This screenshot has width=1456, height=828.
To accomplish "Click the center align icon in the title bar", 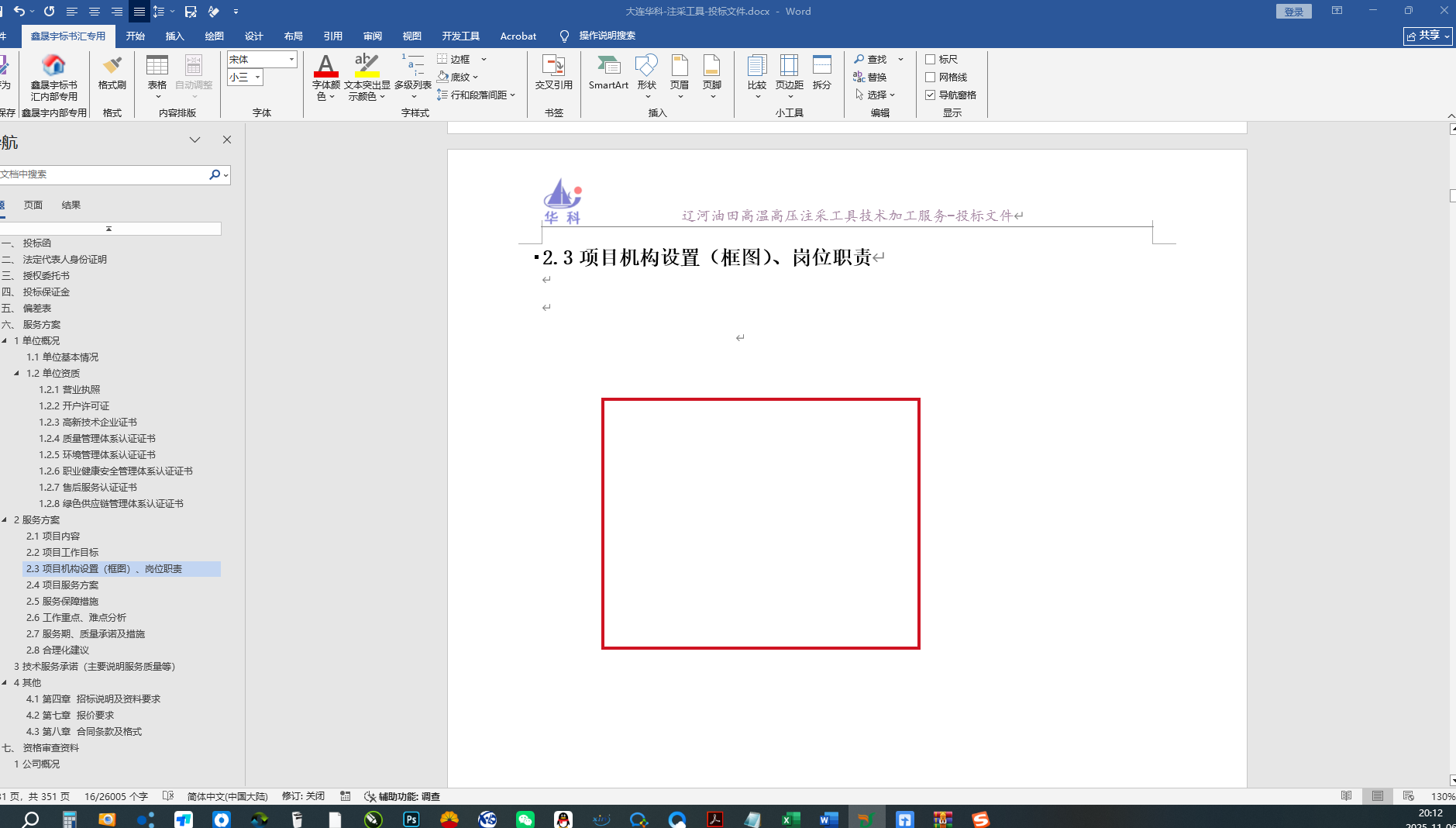I will point(95,12).
